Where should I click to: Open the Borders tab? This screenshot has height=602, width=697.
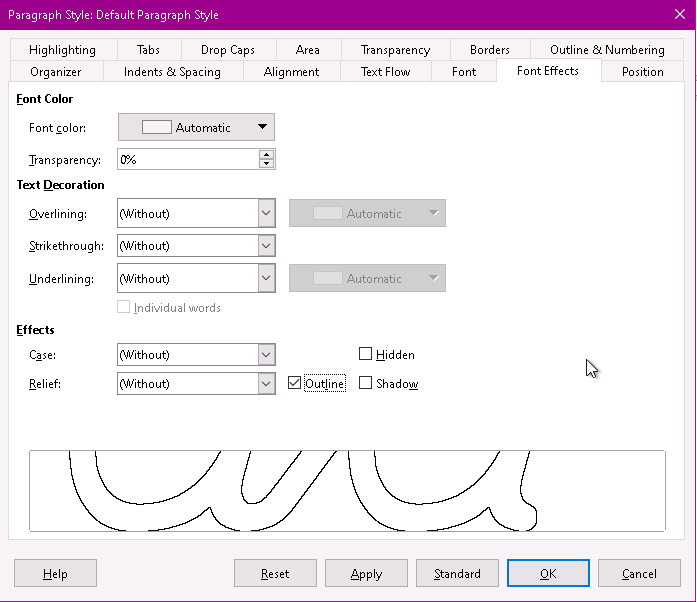[x=490, y=50]
